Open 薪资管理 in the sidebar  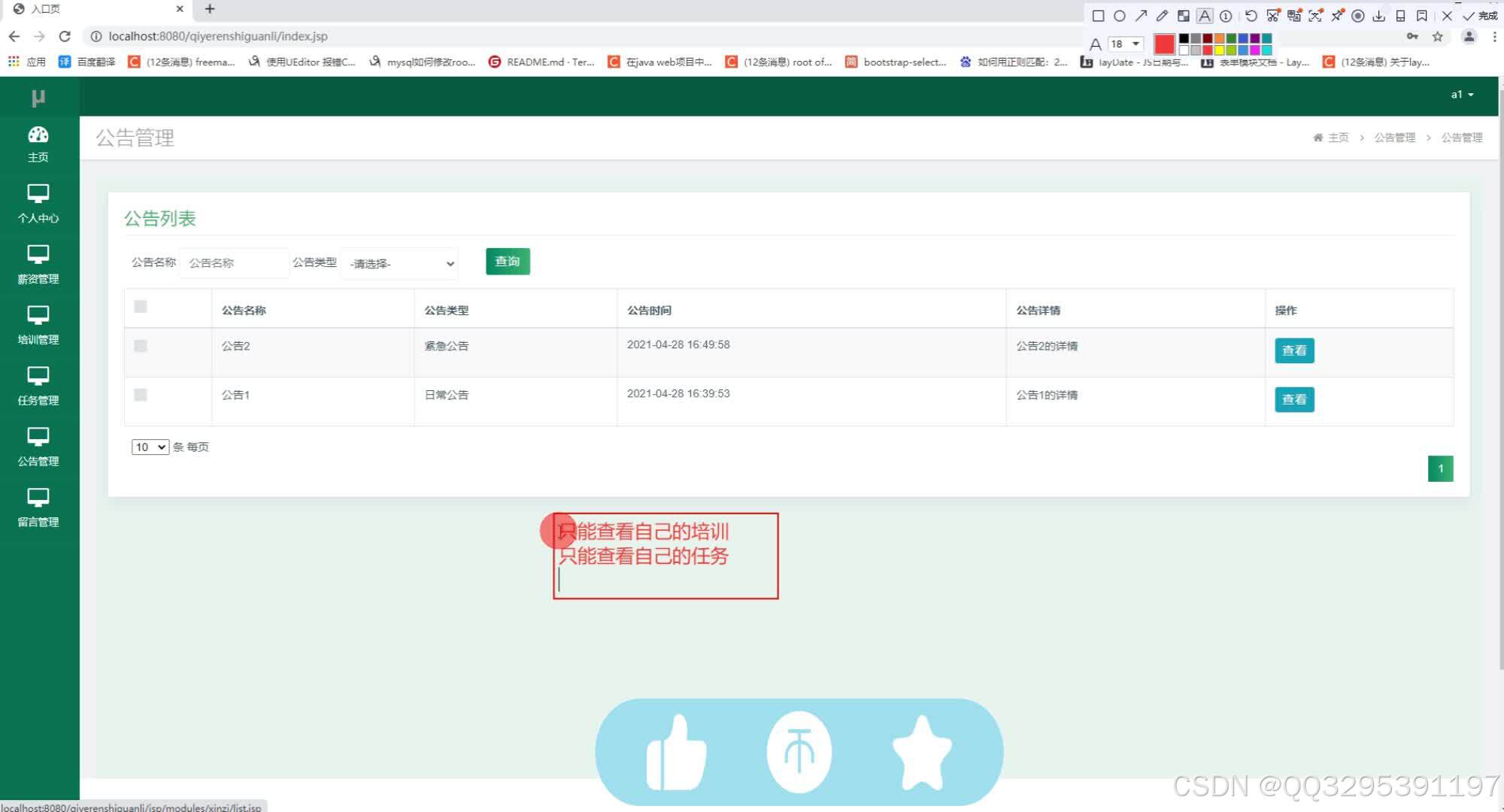coord(38,265)
